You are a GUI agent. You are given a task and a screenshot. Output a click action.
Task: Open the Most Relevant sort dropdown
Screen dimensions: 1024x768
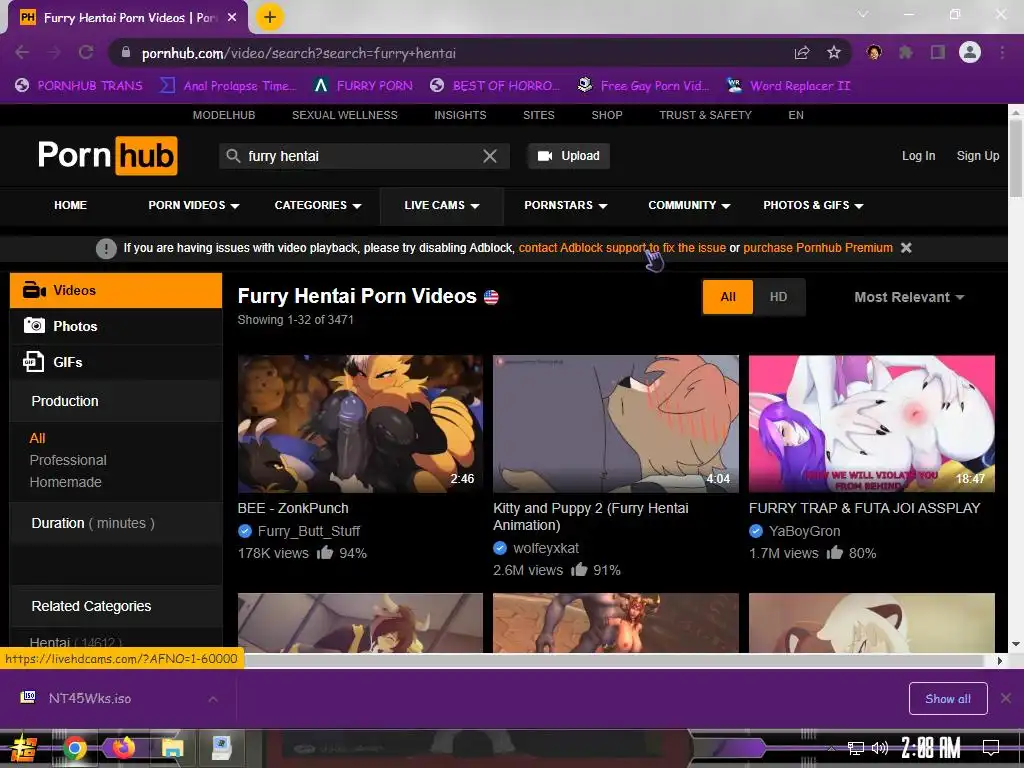[x=909, y=297]
